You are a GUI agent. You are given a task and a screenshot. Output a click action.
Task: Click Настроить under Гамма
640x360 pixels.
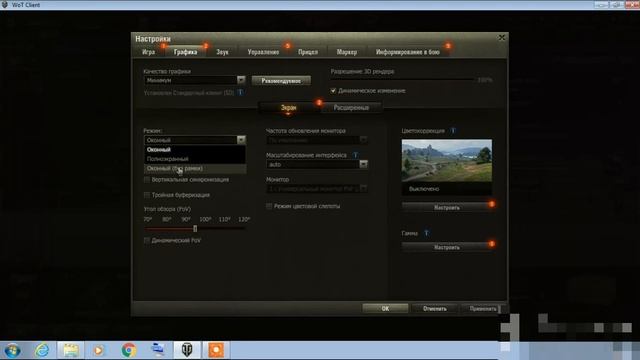click(447, 247)
